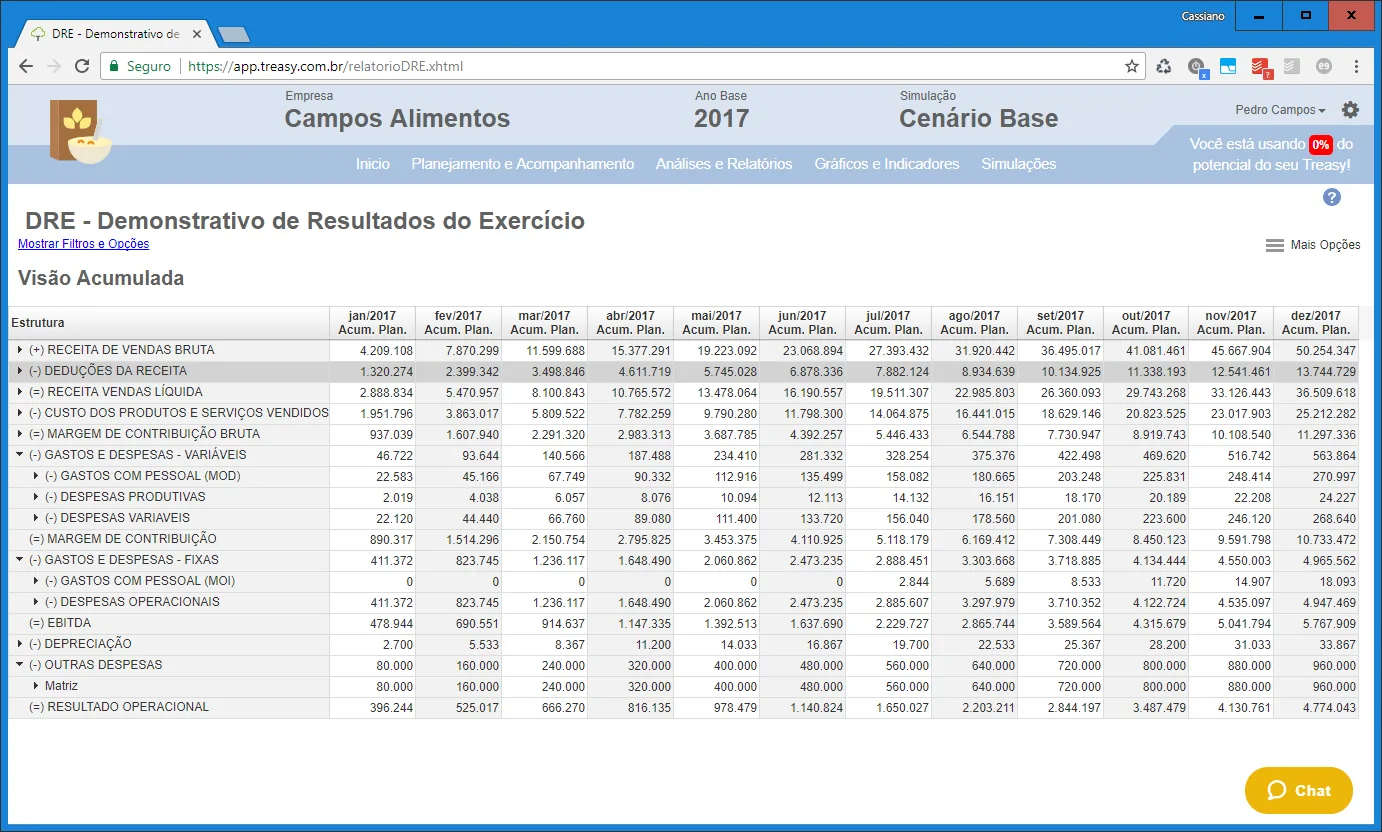Viewport: 1382px width, 832px height.
Task: Click the value 396.244 in RESULTADO OPERACIONAL
Action: pos(391,707)
